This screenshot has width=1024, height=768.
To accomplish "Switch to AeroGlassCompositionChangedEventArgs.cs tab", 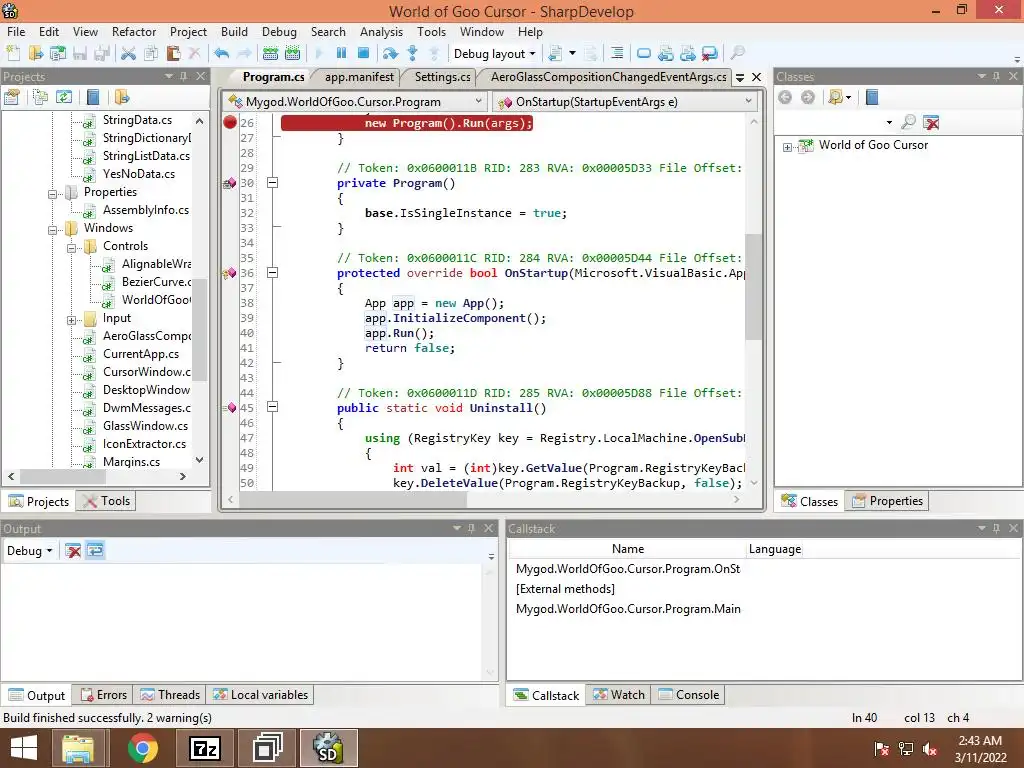I will (608, 77).
